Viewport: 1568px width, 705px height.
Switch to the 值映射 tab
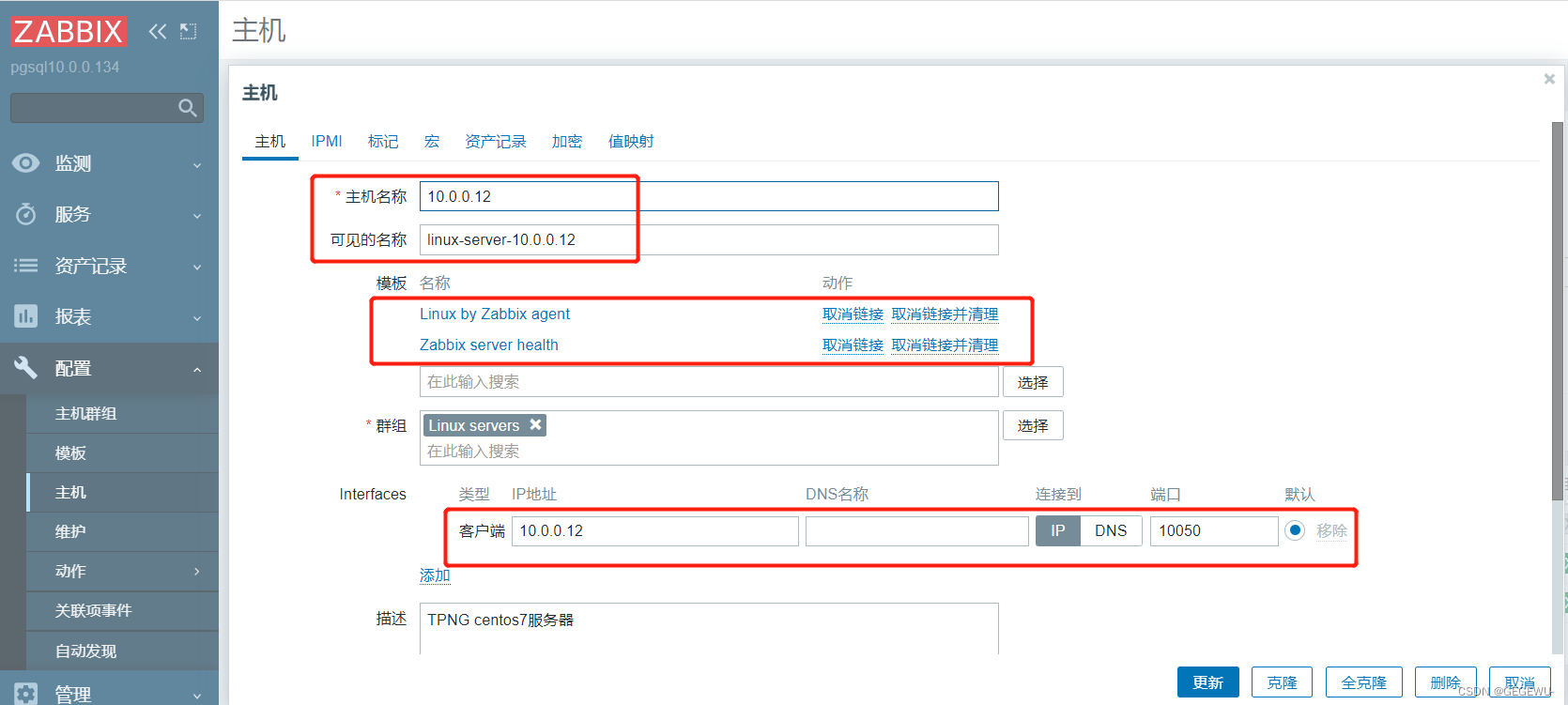[x=631, y=141]
